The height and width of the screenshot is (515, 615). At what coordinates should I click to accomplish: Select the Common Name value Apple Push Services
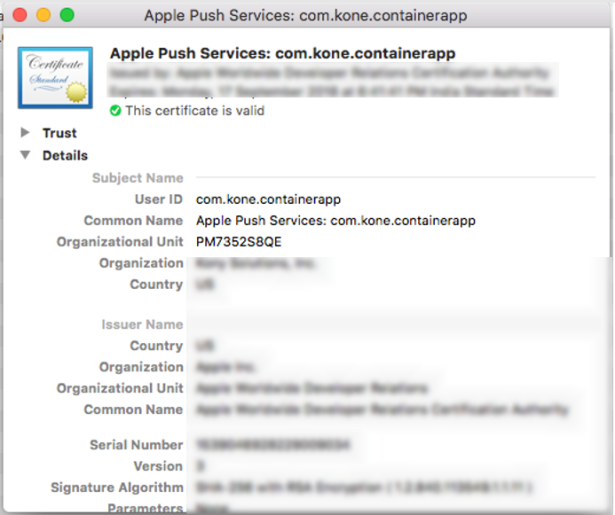[336, 220]
